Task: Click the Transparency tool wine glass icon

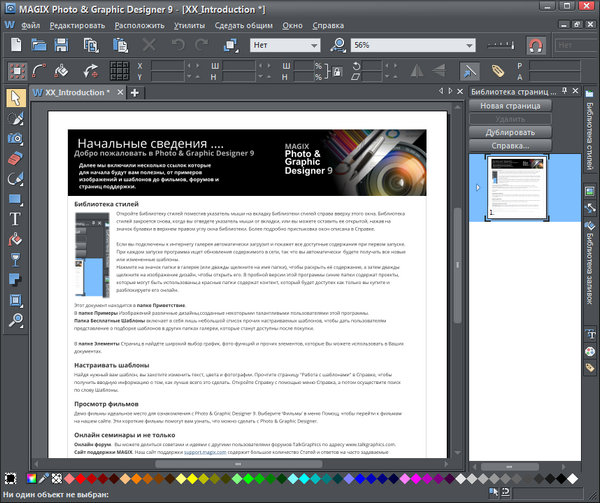Action: pos(15,259)
